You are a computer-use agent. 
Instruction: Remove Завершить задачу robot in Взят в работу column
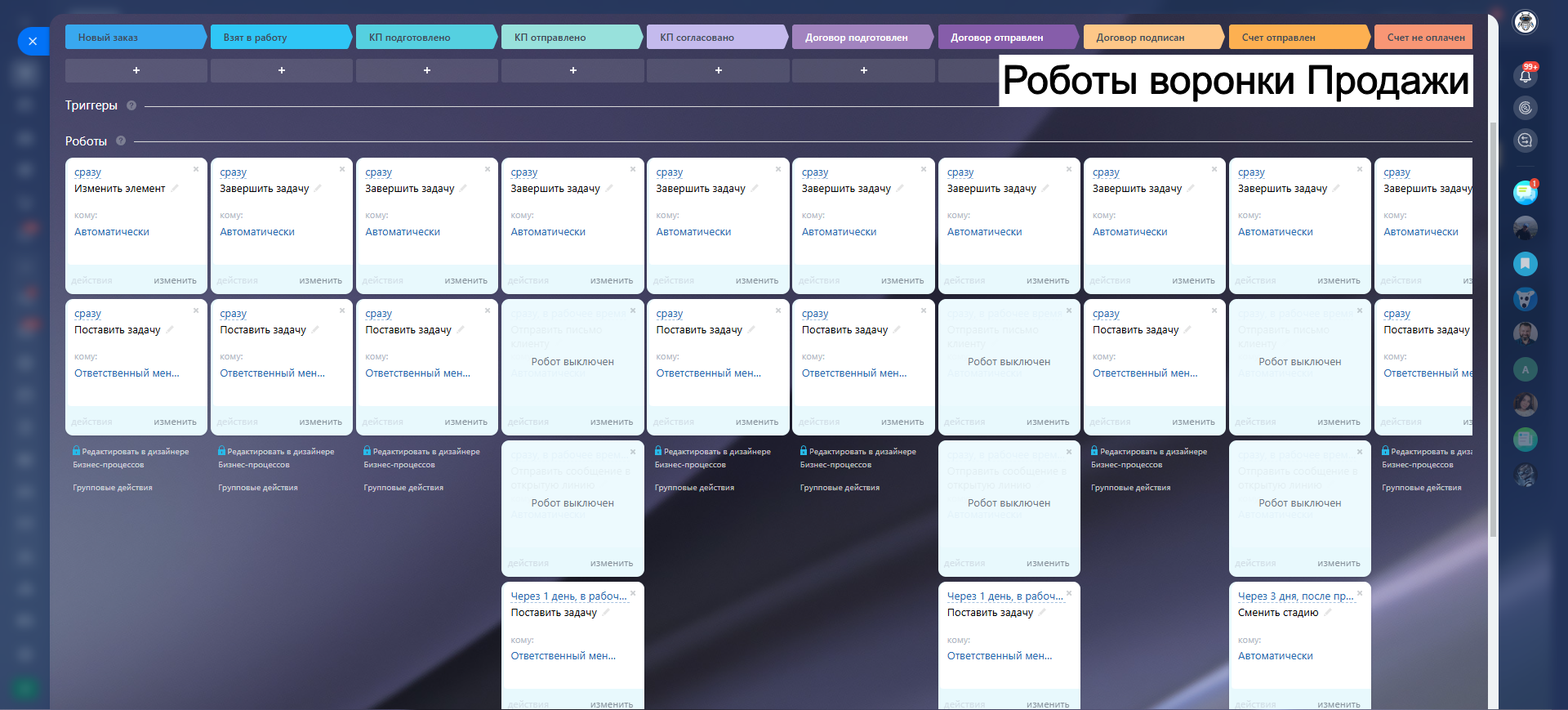tap(341, 169)
